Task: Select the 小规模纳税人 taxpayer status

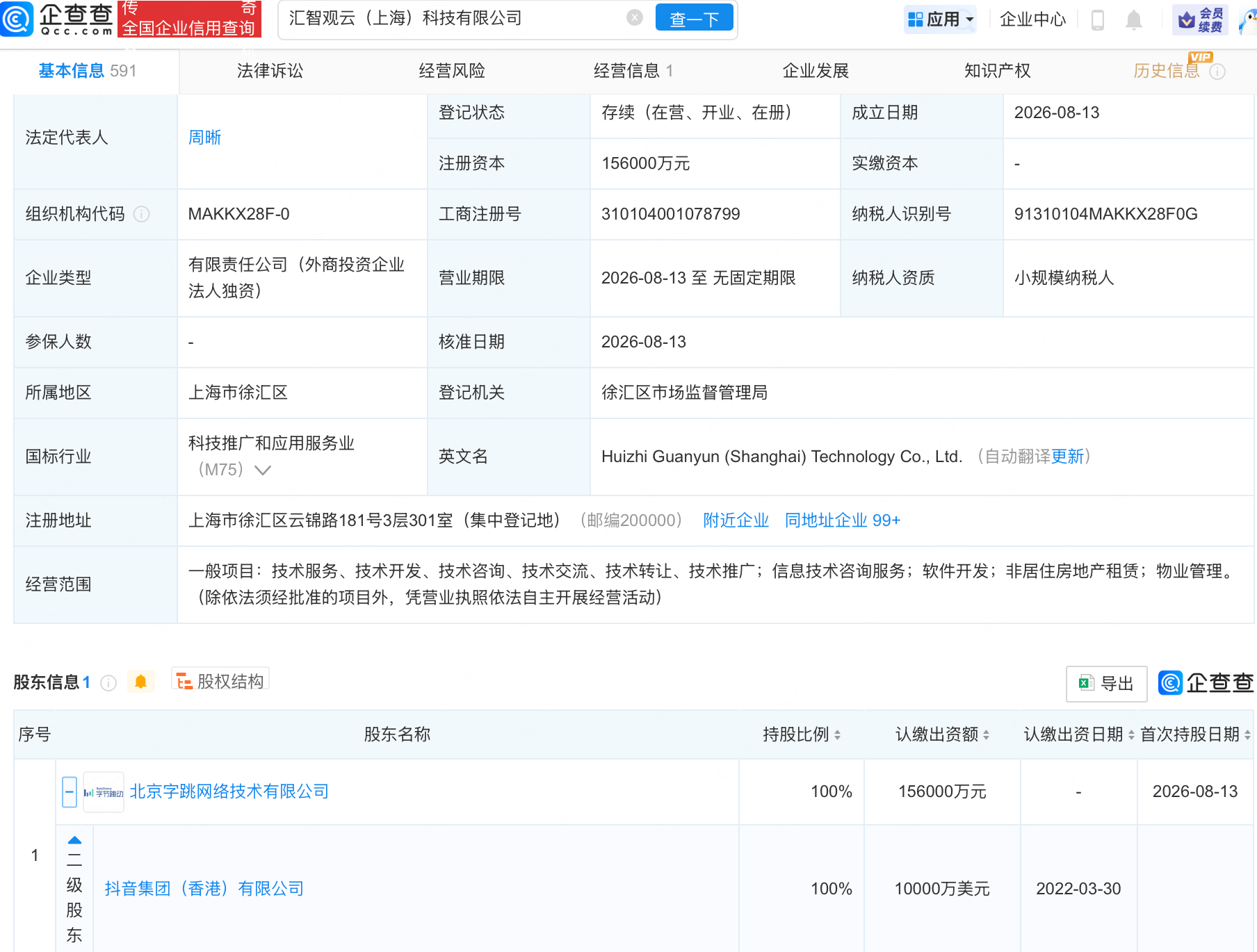Action: (1064, 278)
